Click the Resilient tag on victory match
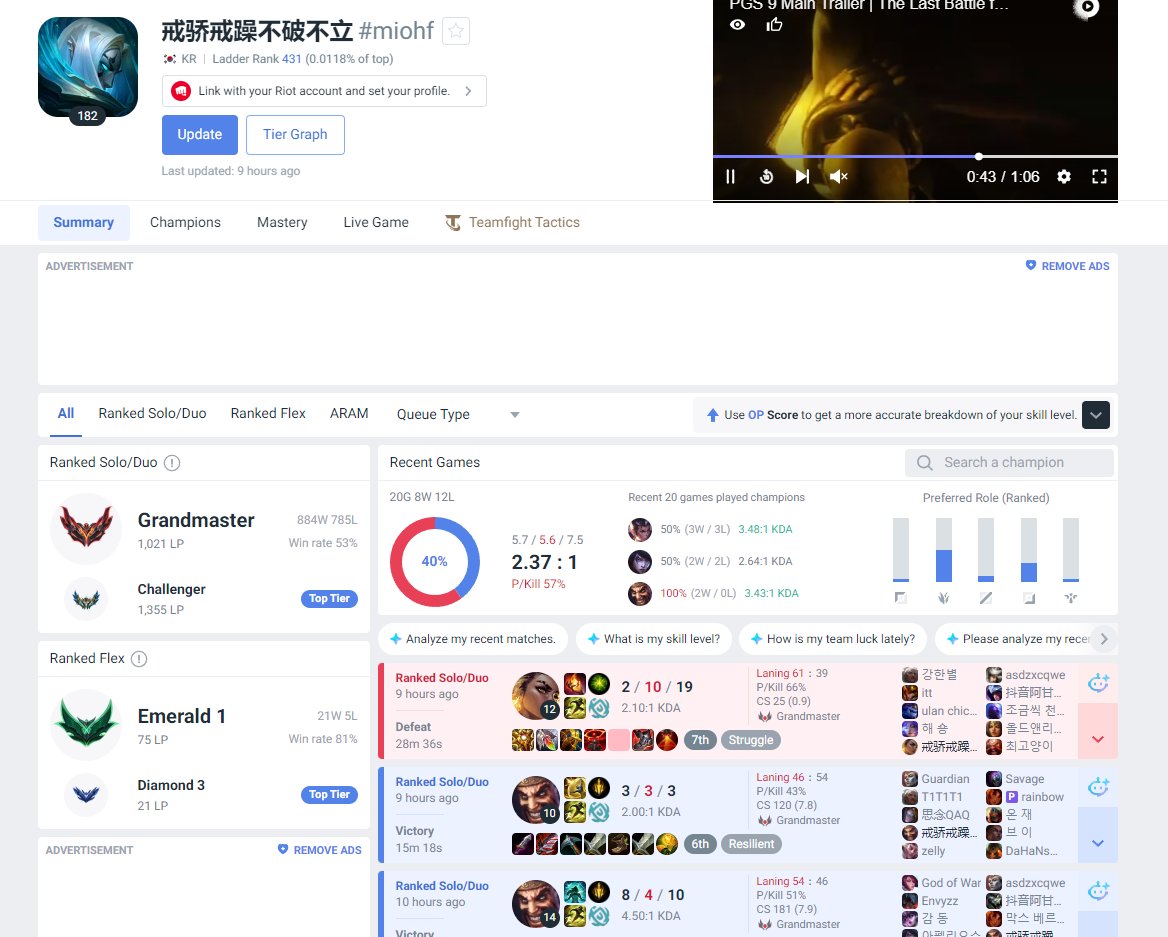 (751, 844)
